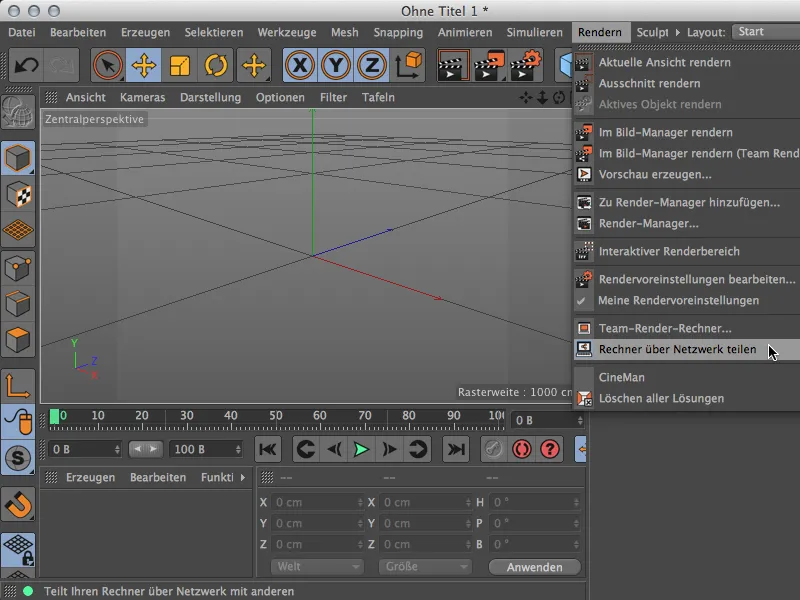The height and width of the screenshot is (600, 800).
Task: Enable the Axis mode icon
Action: point(18,386)
